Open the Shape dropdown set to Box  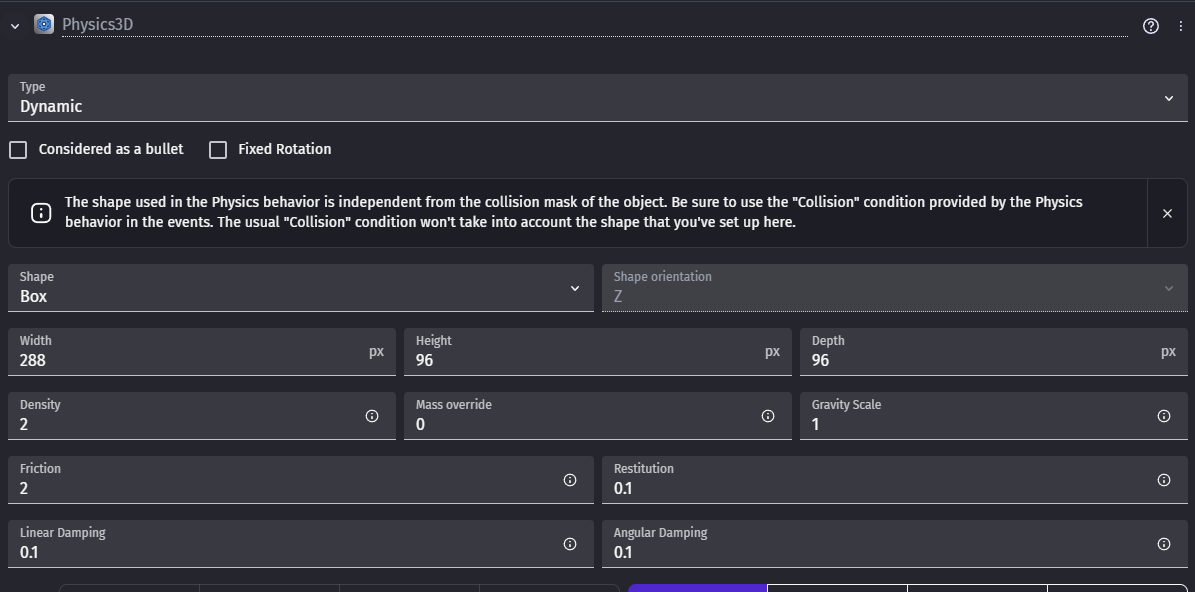[x=300, y=288]
